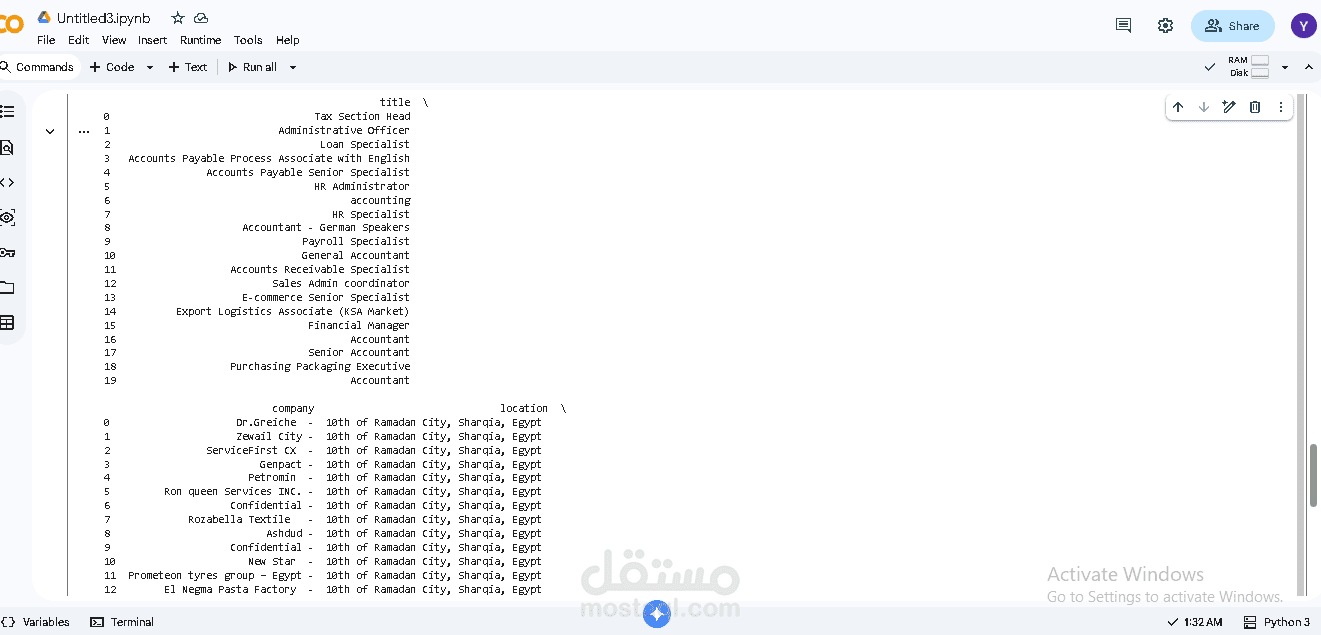Edit the cell with the Gemini magic pencil
This screenshot has height=635, width=1321.
(1229, 106)
